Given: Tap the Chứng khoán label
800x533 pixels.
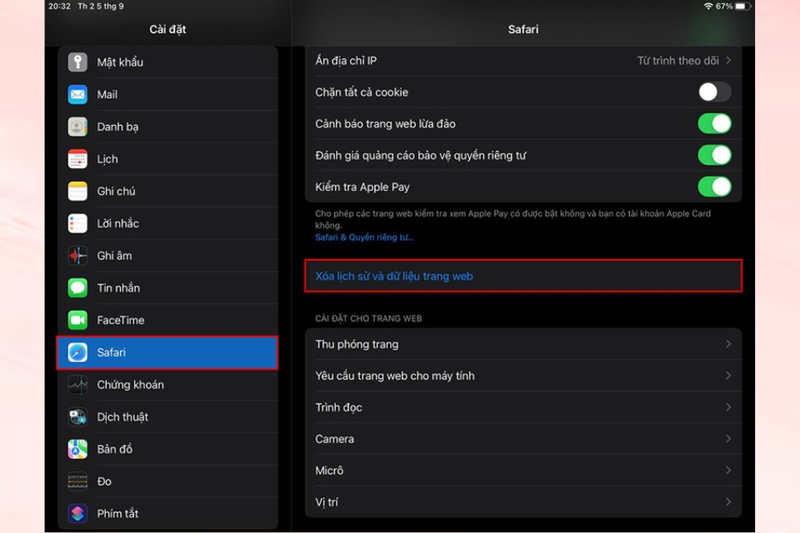Looking at the screenshot, I should click(131, 385).
